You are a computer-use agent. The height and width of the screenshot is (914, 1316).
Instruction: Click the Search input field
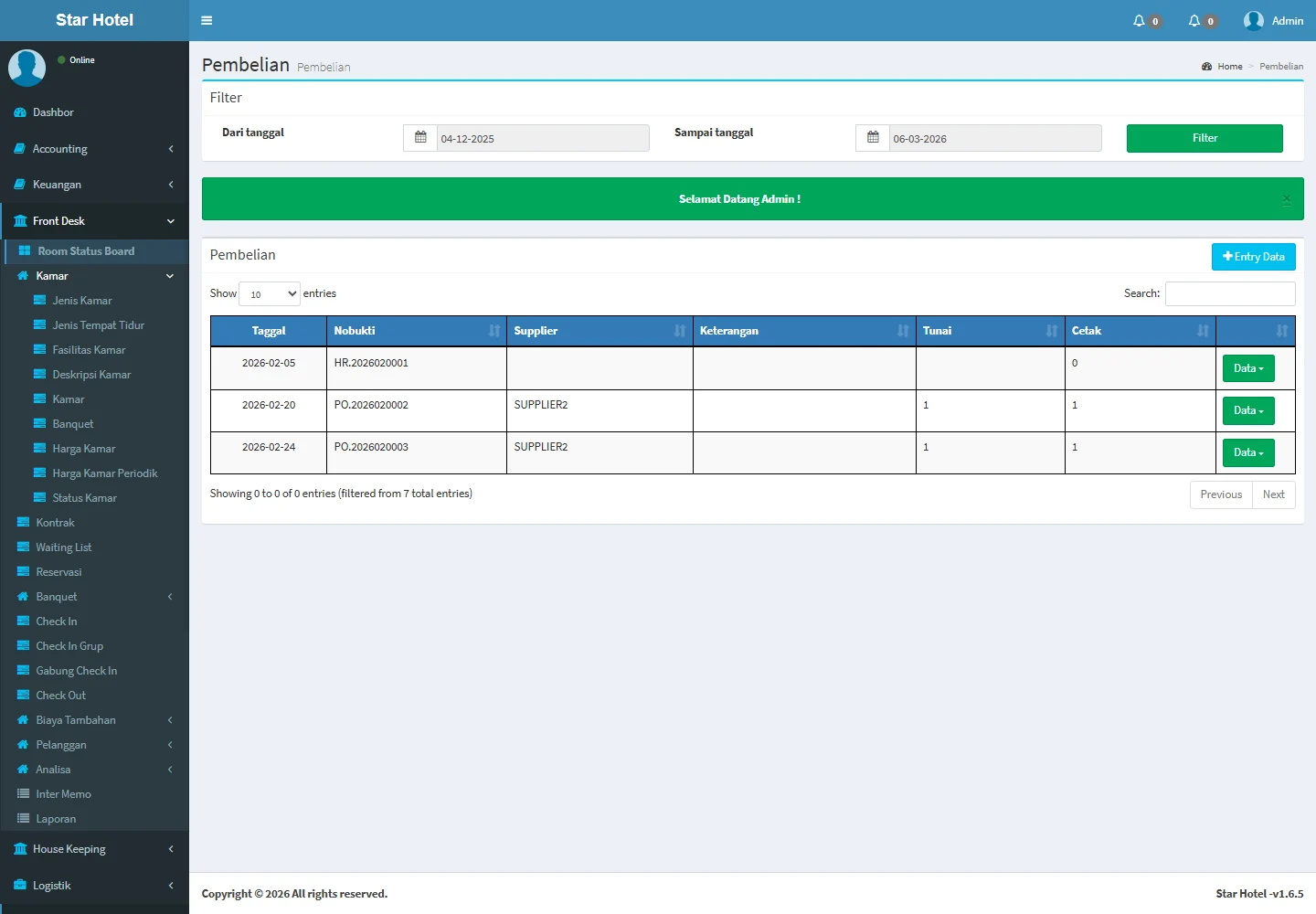[x=1229, y=293]
